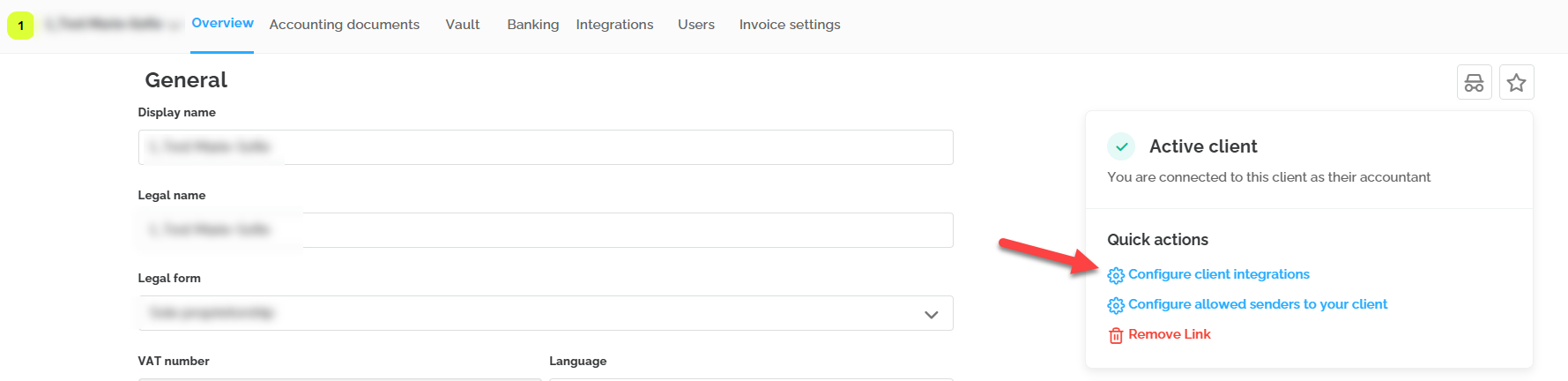This screenshot has width=1568, height=381.
Task: Click the Remove Link text
Action: (1169, 334)
